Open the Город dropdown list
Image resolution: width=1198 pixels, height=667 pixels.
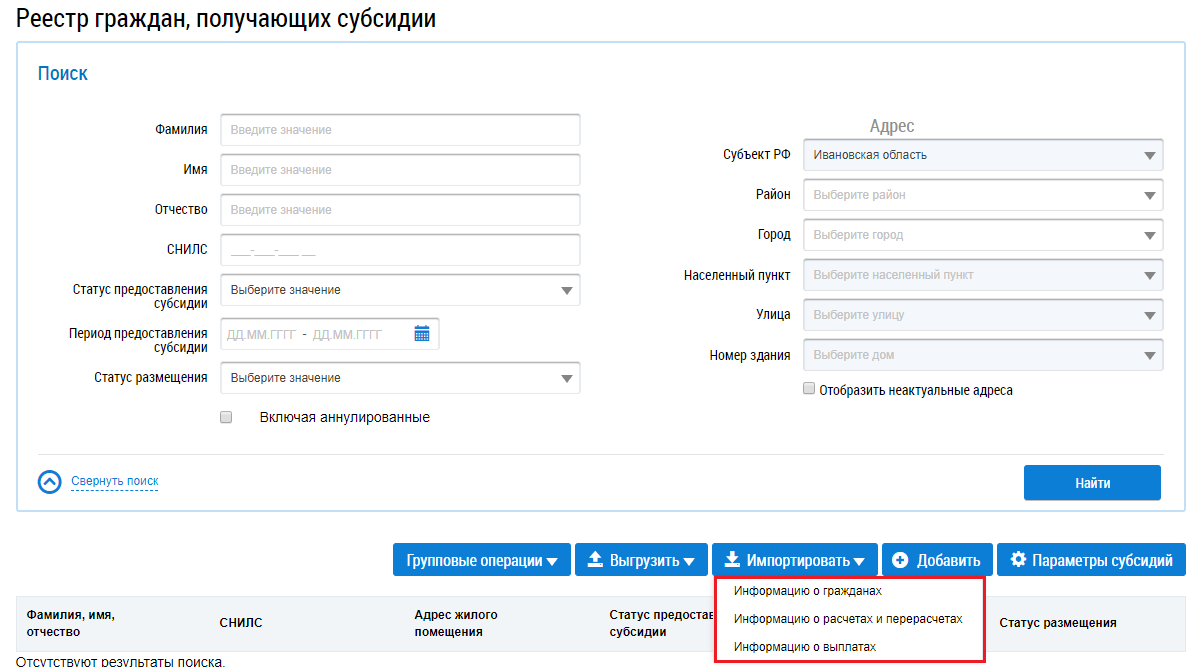(982, 235)
